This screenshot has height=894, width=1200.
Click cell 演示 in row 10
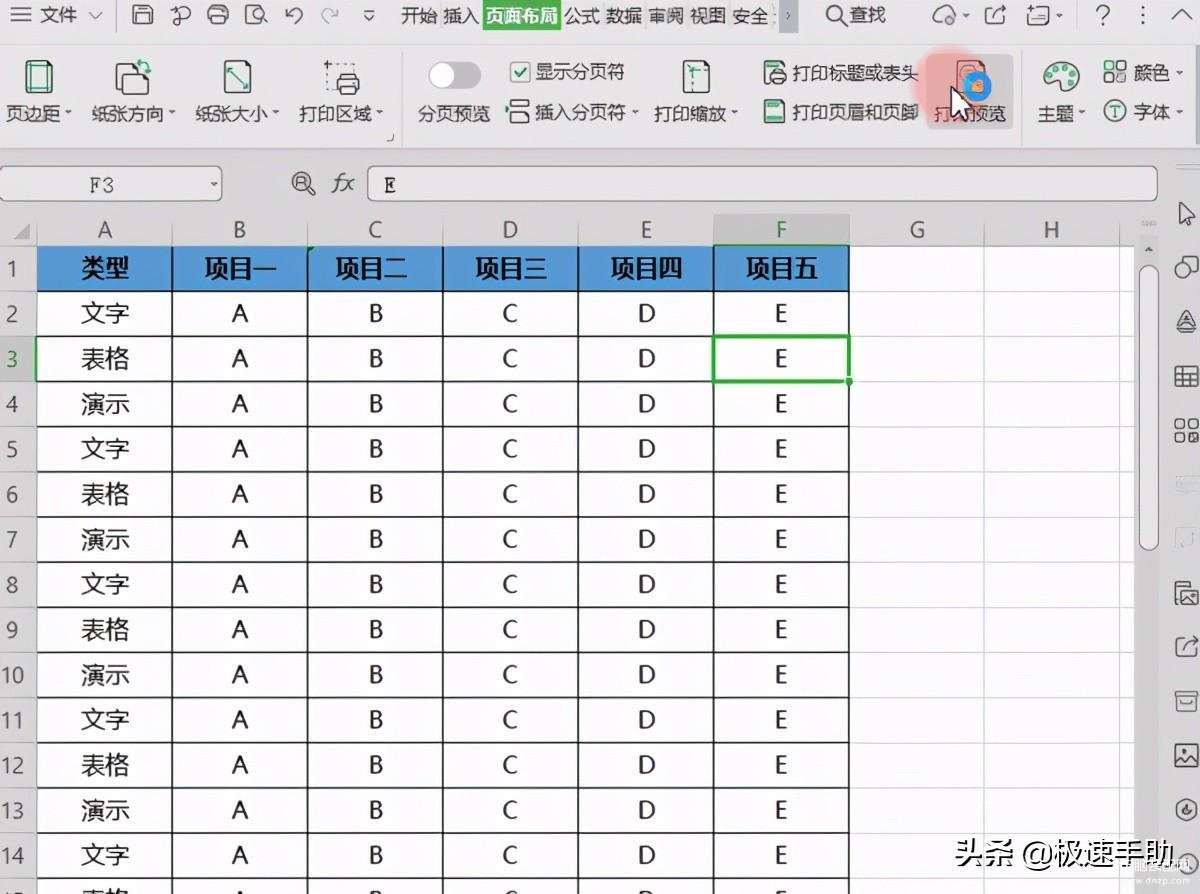105,675
